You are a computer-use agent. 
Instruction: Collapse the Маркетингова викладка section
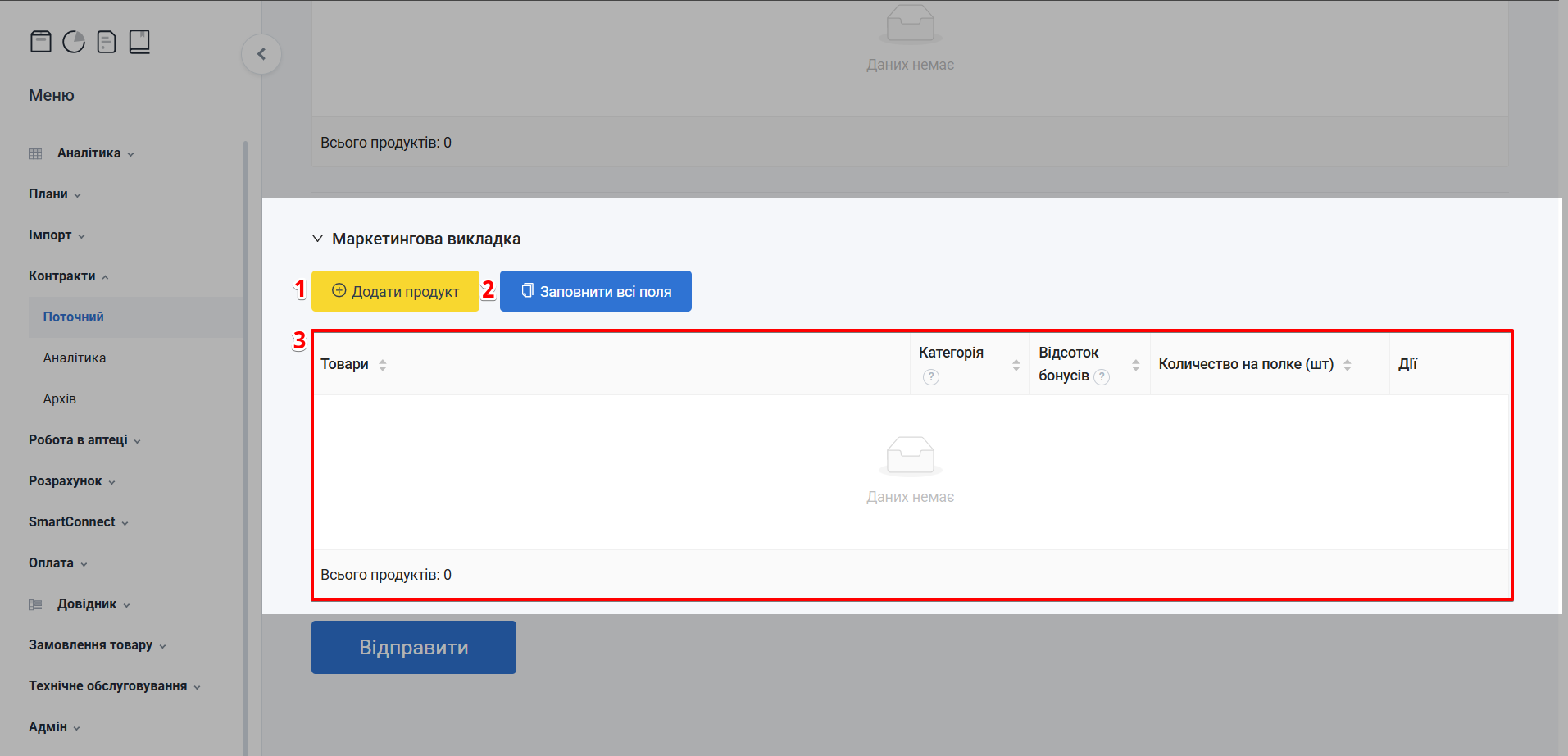click(317, 239)
